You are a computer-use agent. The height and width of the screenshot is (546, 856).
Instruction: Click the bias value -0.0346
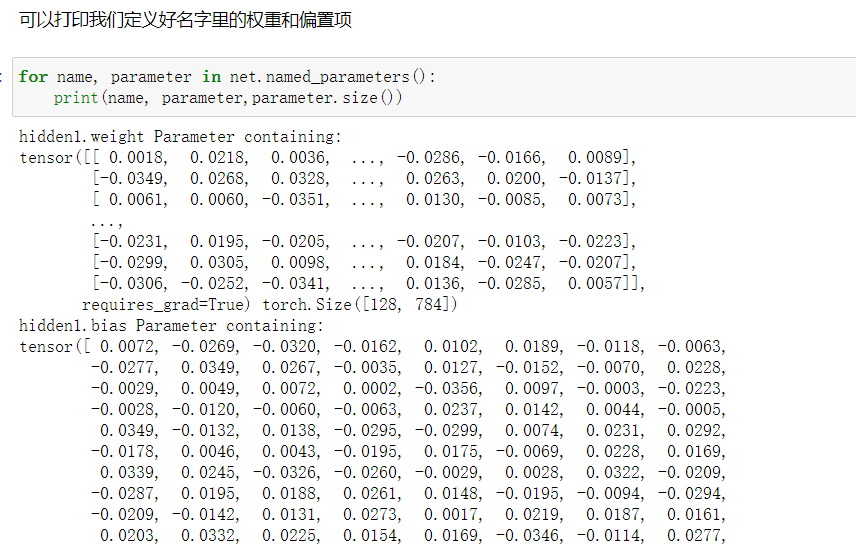(x=528, y=535)
